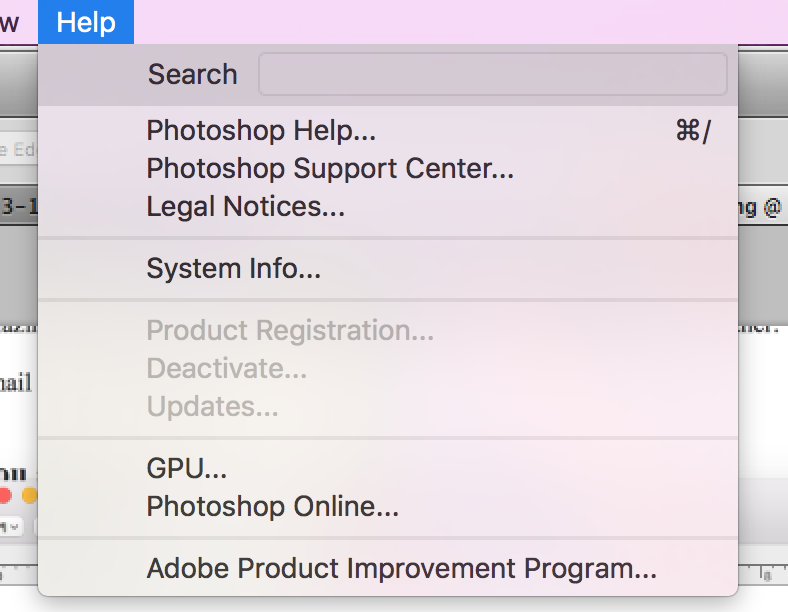Click the Help menu Search field
Screen dimensions: 788x612
[492, 74]
